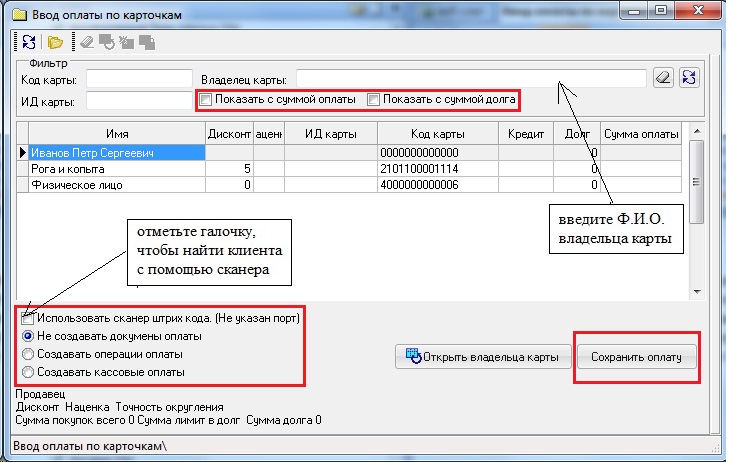Image resolution: width=729 pixels, height=463 pixels.
Task: Click the scroll up arrow of table scrollbar
Action: (x=696, y=132)
